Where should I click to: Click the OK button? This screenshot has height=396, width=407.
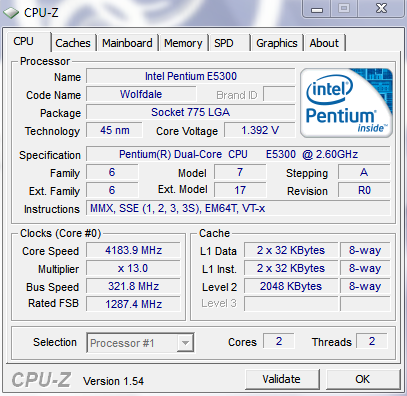click(x=363, y=379)
